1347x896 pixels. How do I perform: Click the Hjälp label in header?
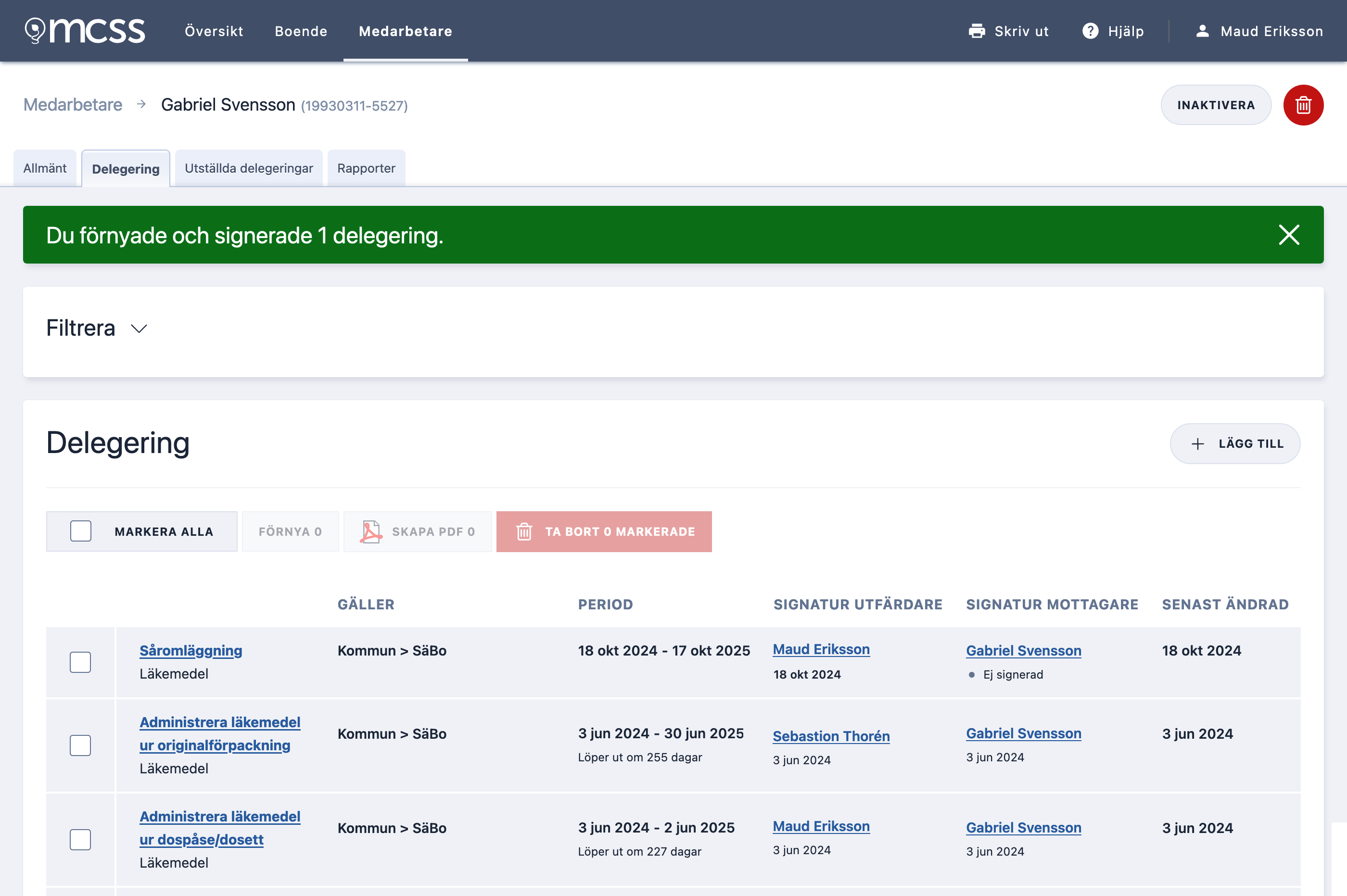coord(1126,31)
